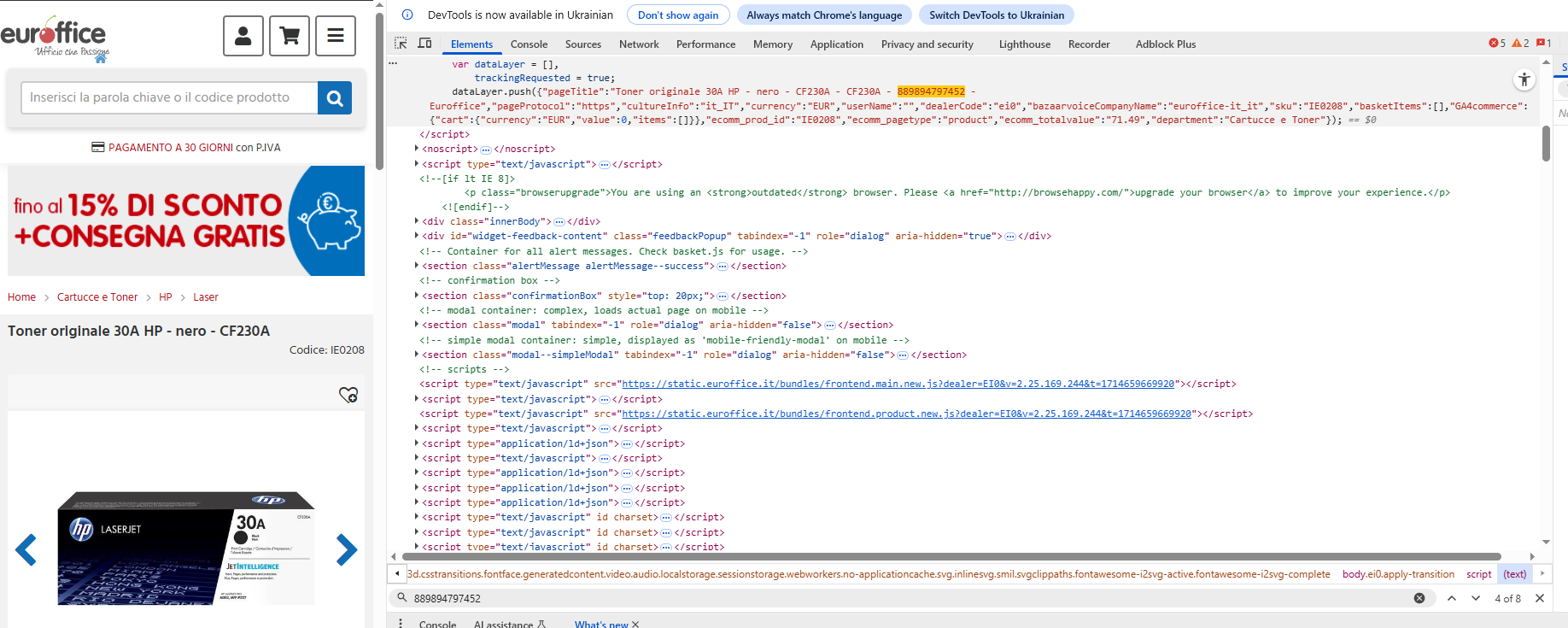Viewport: 1568px width, 628px height.
Task: Open the drawer three-dot menu
Action: (401, 624)
